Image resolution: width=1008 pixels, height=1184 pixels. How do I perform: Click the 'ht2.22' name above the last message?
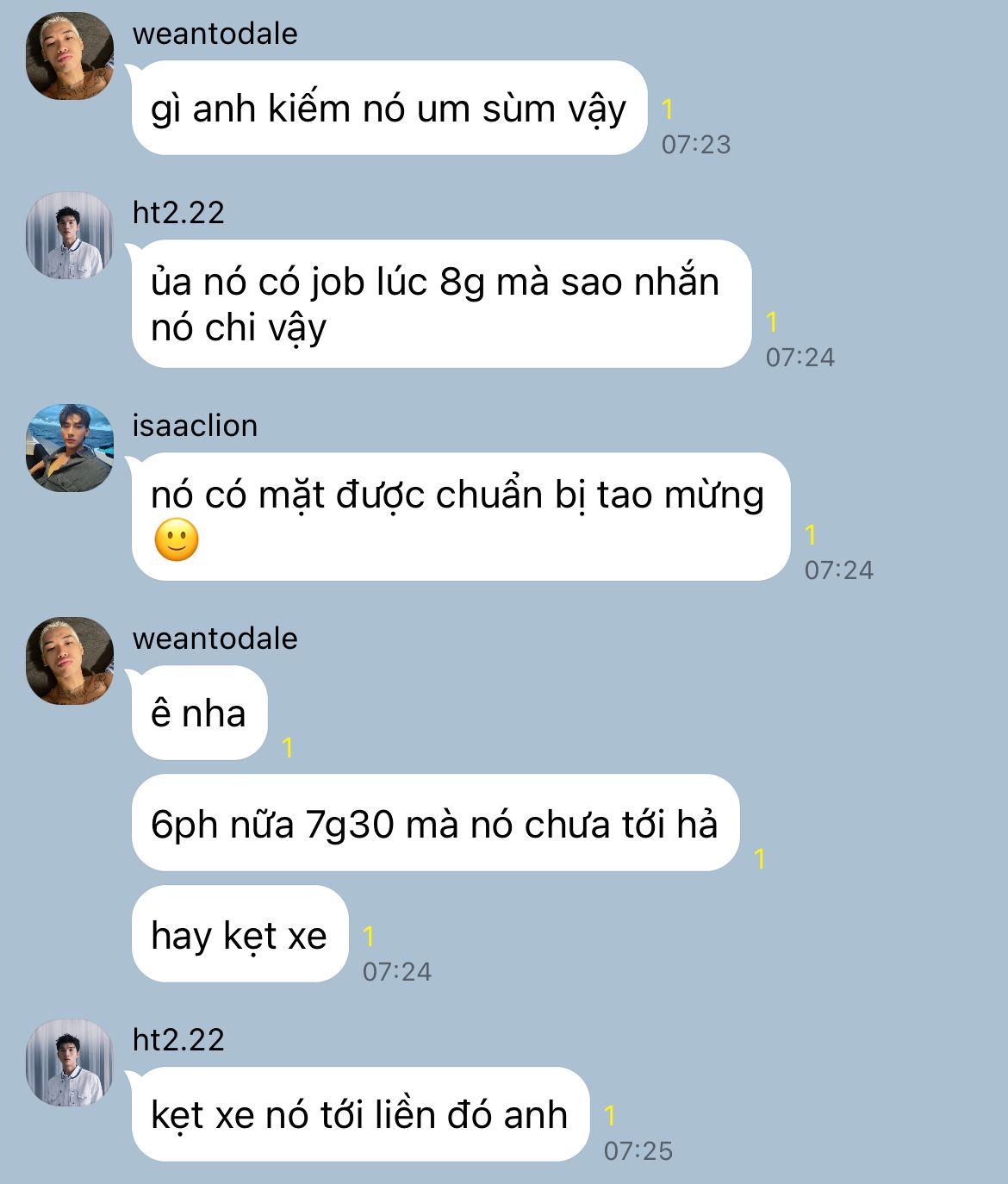(x=178, y=1040)
